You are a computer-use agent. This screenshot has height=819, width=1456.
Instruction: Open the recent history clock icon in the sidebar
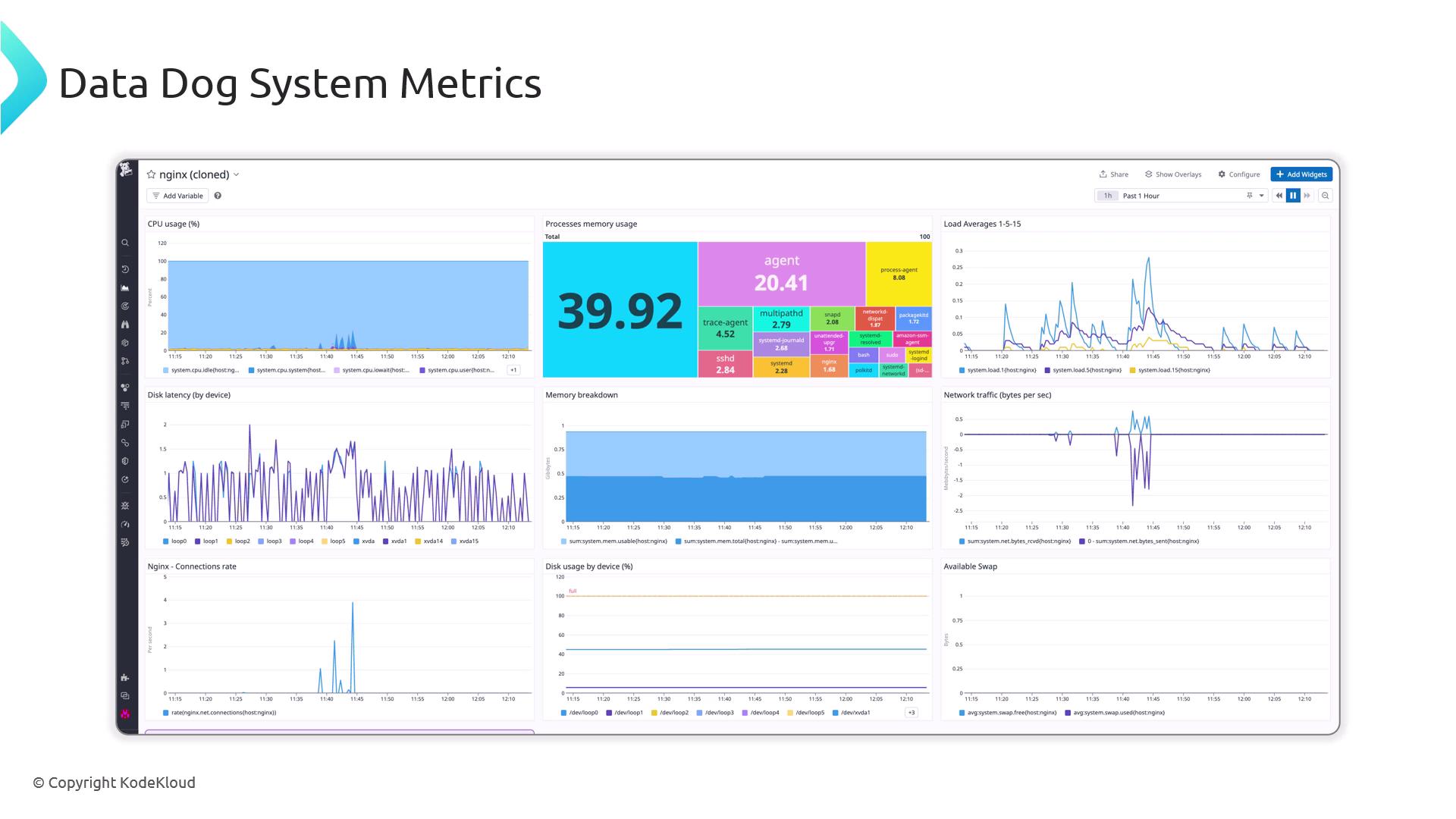[125, 270]
